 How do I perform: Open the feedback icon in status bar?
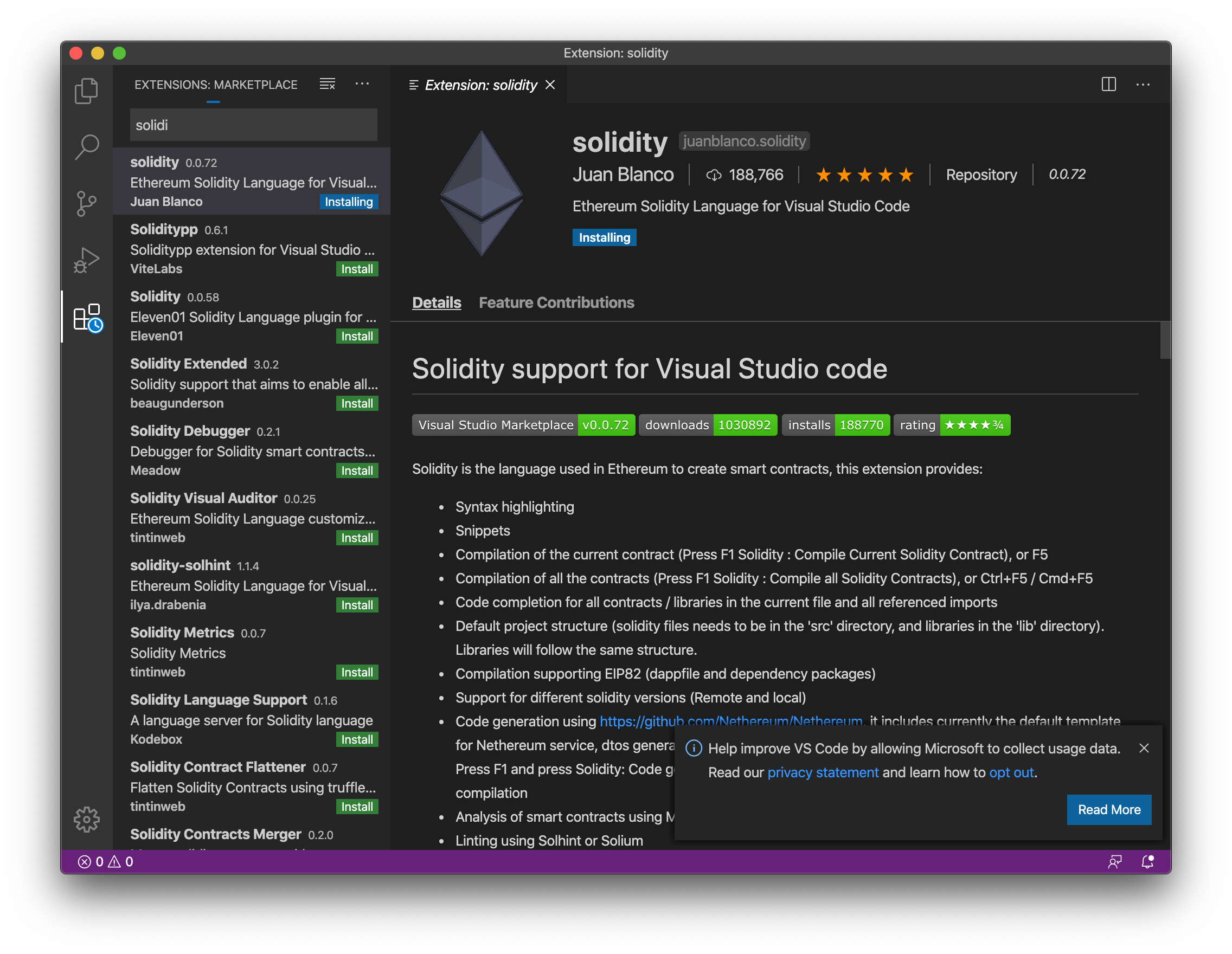1115,861
